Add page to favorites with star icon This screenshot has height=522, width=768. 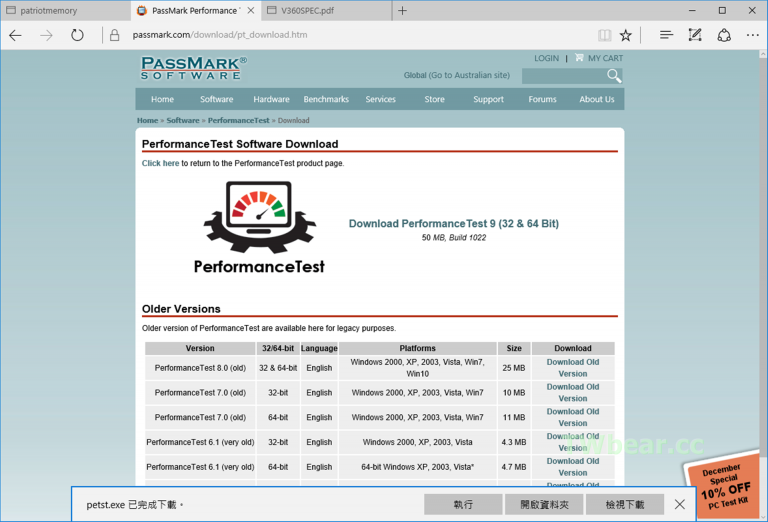(x=626, y=35)
